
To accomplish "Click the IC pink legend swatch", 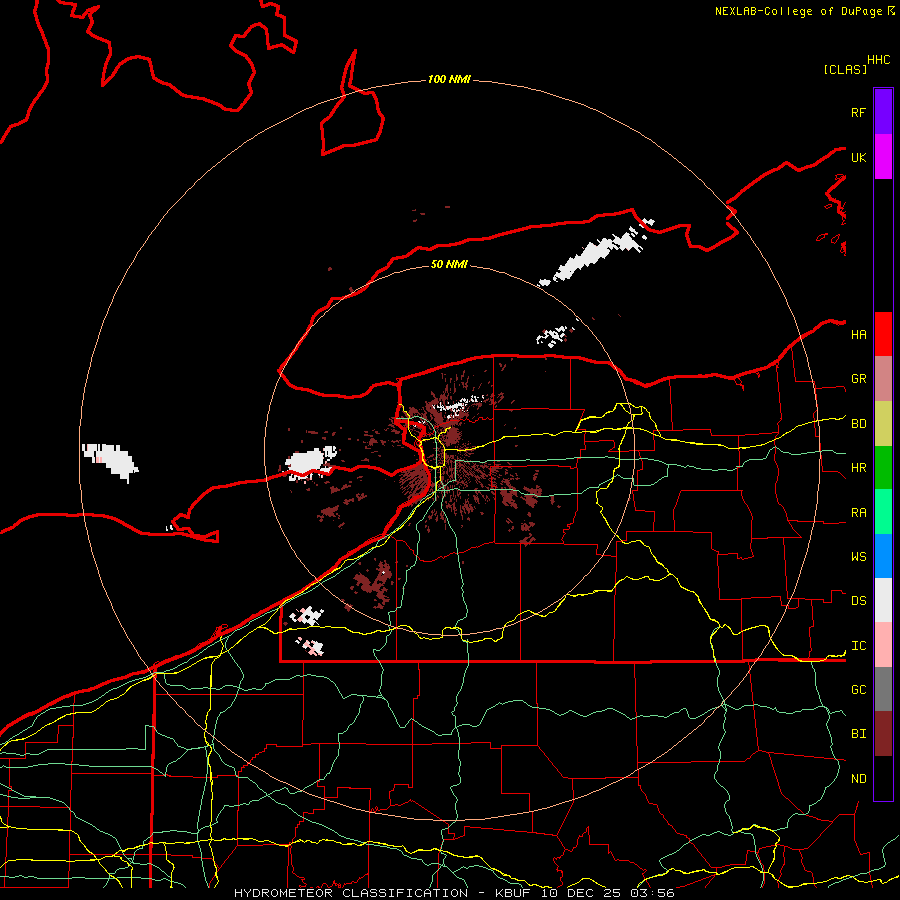I will pyautogui.click(x=883, y=645).
